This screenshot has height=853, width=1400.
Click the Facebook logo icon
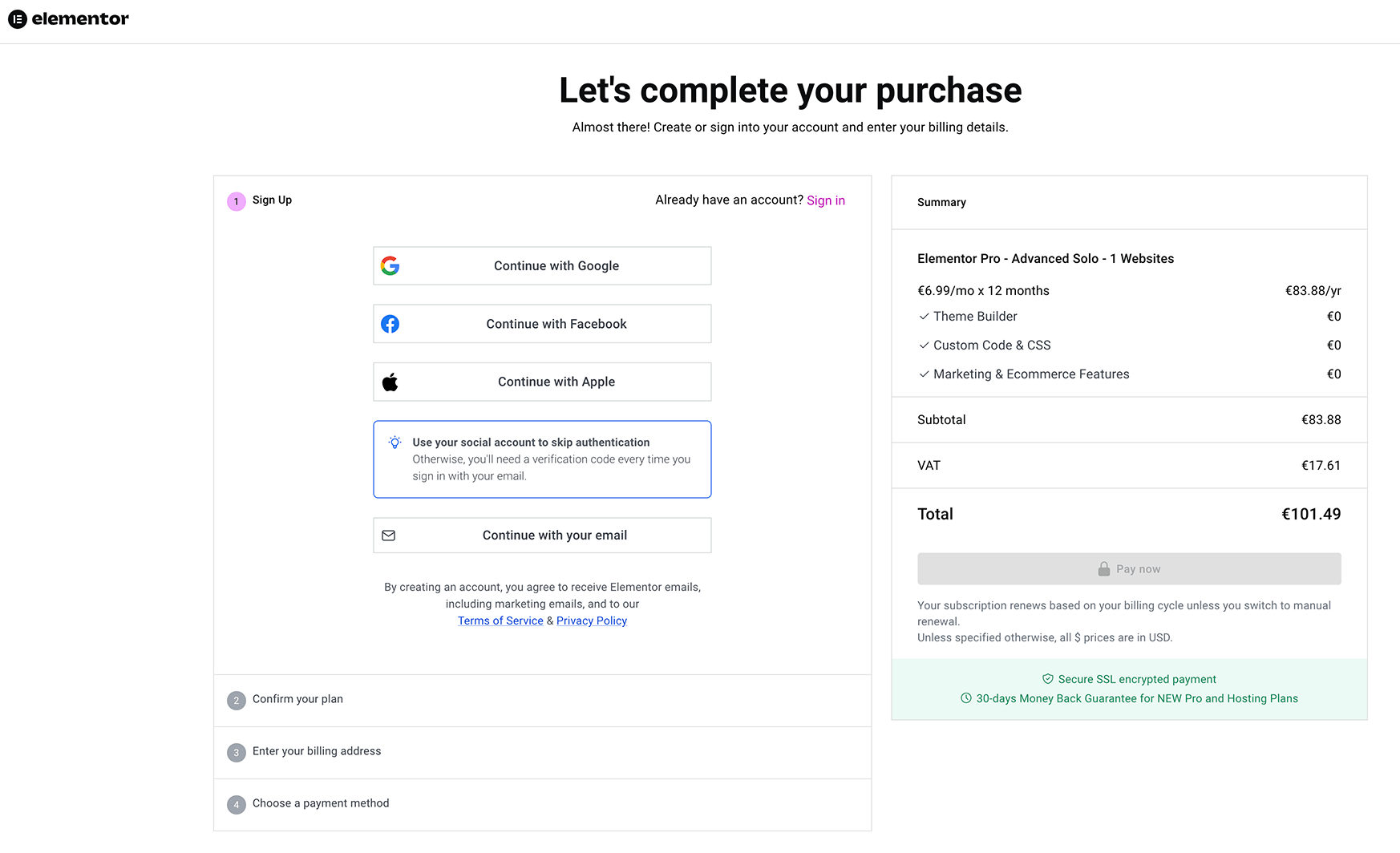(x=390, y=324)
